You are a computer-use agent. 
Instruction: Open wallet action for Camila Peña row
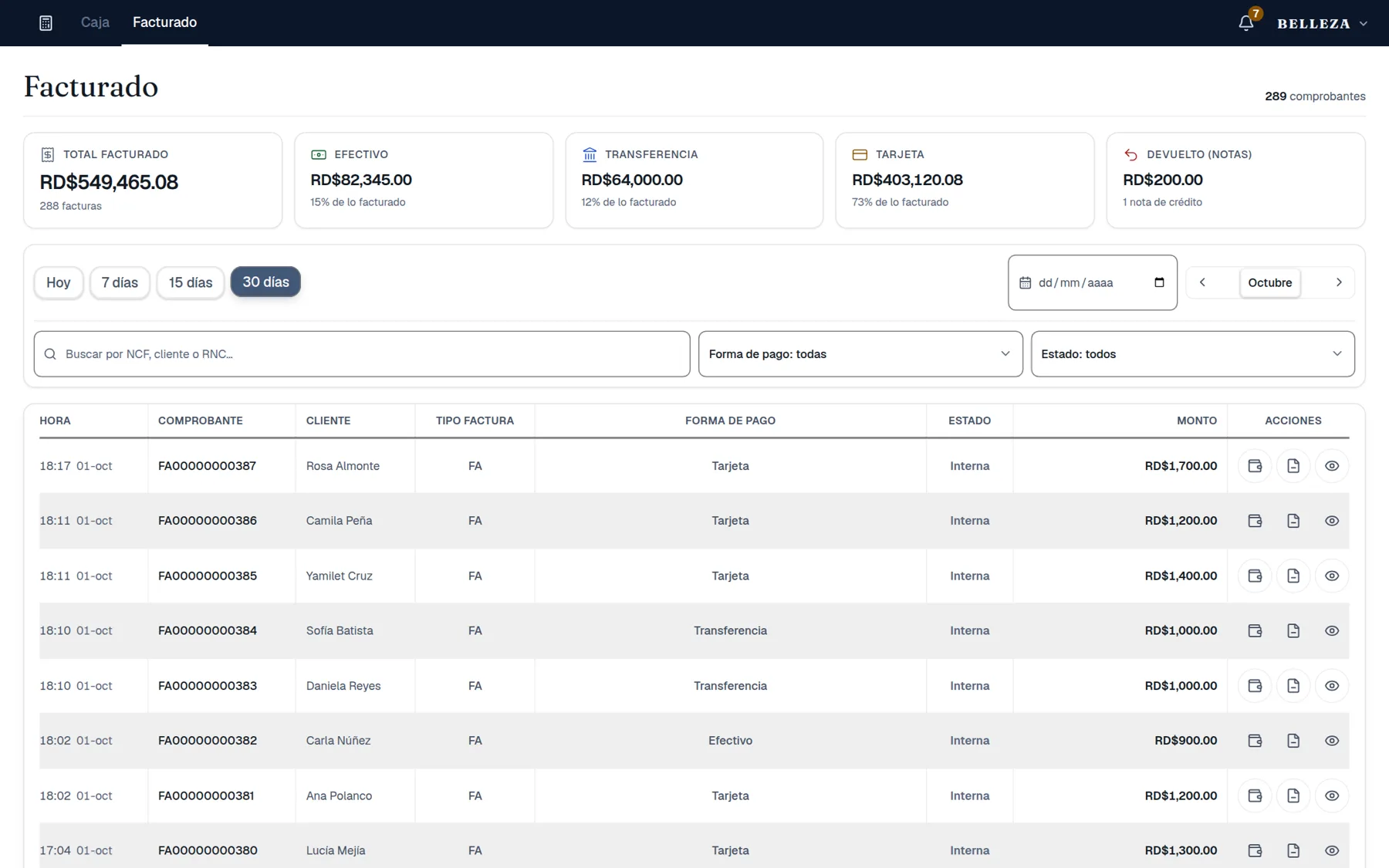click(x=1255, y=521)
